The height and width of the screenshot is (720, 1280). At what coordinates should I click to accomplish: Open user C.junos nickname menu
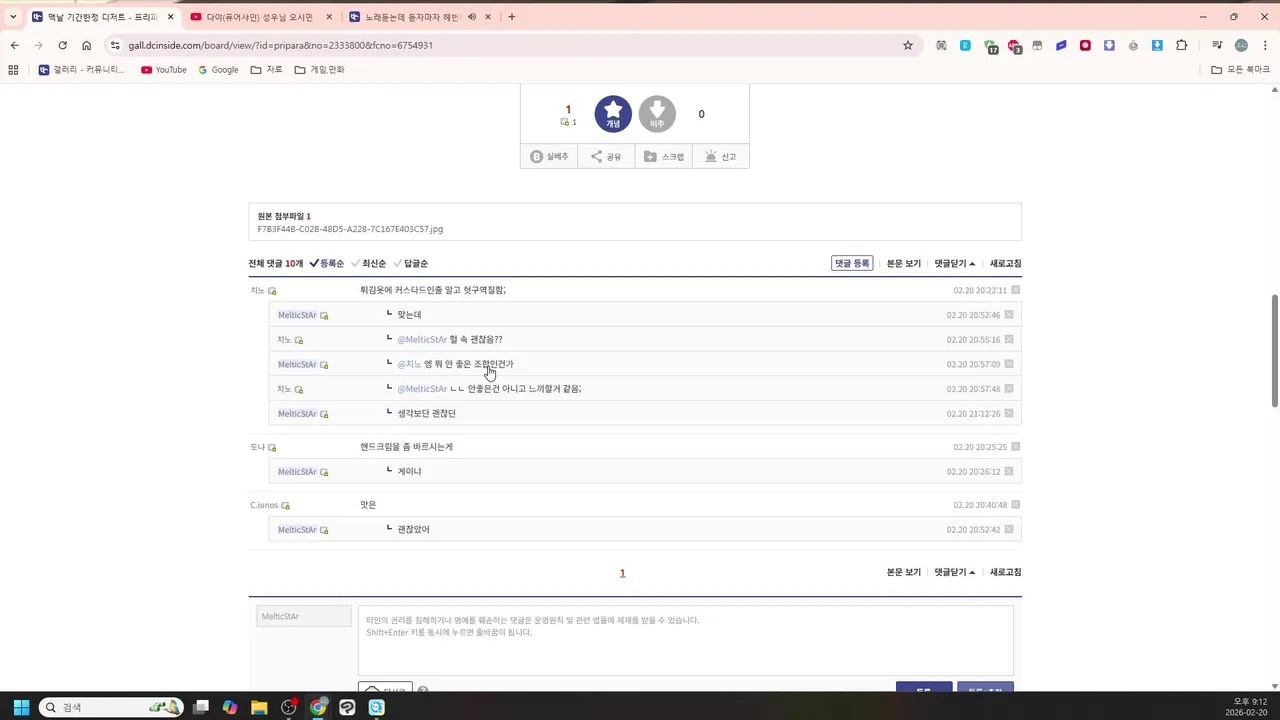click(264, 505)
